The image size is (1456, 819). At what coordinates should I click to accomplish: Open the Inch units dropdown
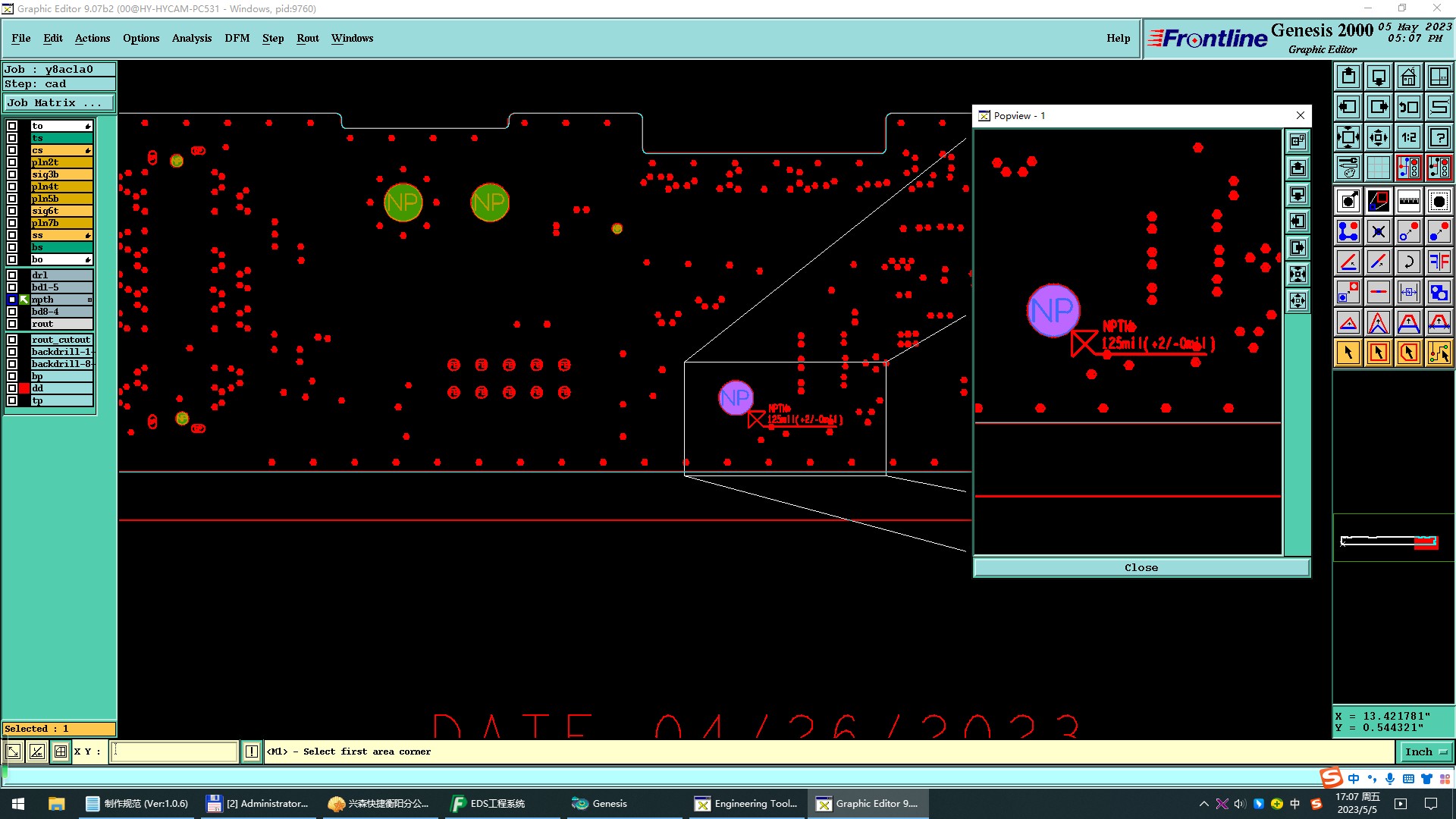1426,752
